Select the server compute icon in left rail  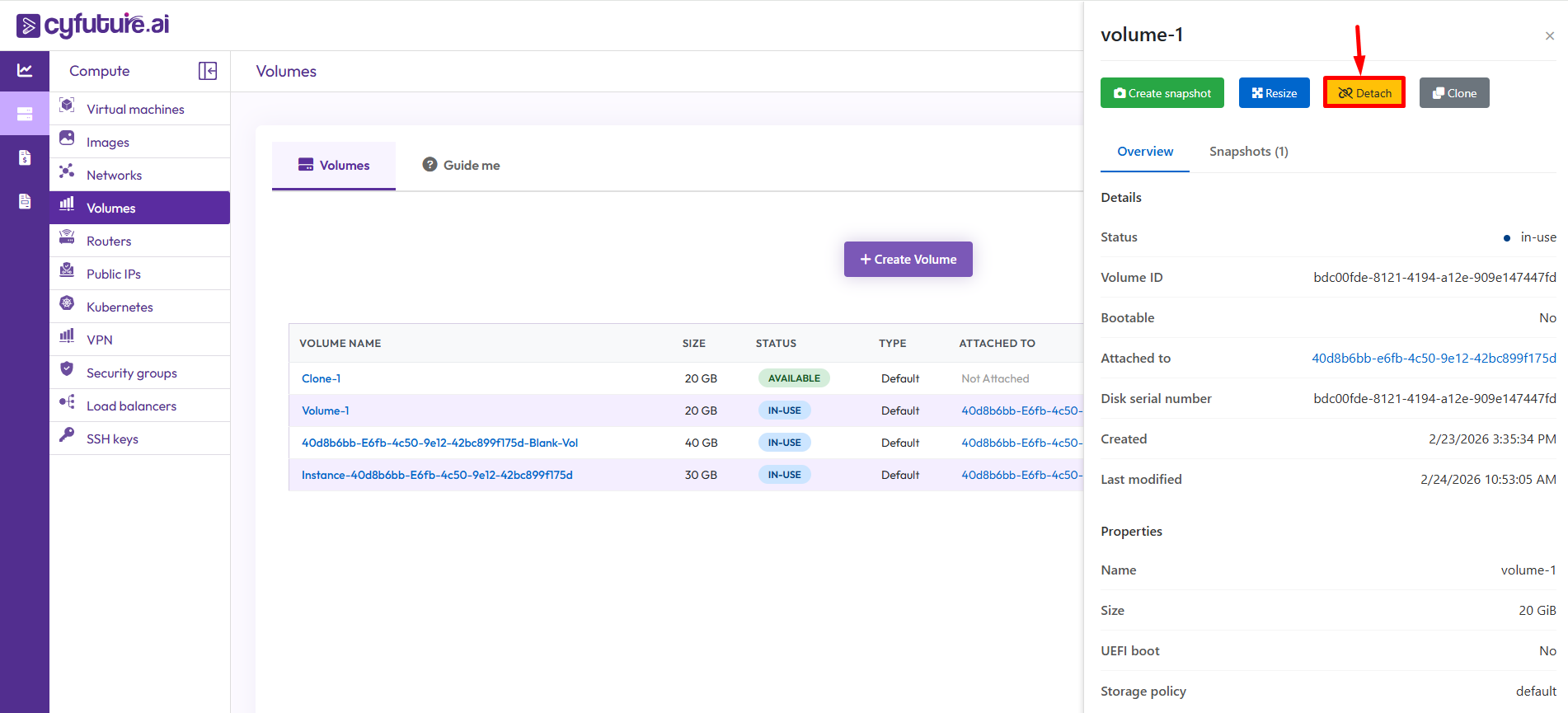pos(25,114)
